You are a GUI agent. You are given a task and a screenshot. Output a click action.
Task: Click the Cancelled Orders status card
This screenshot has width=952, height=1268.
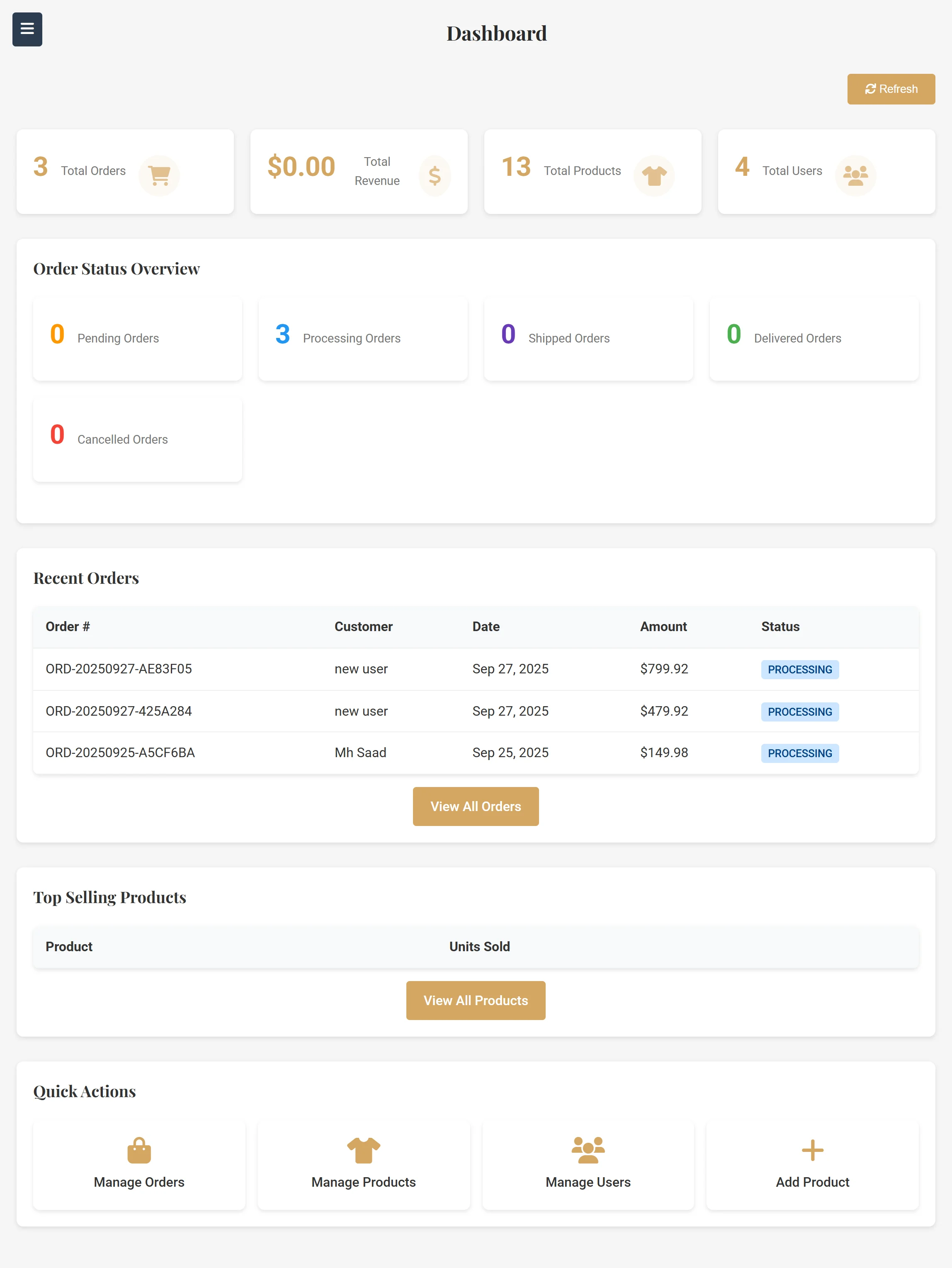[x=138, y=440]
